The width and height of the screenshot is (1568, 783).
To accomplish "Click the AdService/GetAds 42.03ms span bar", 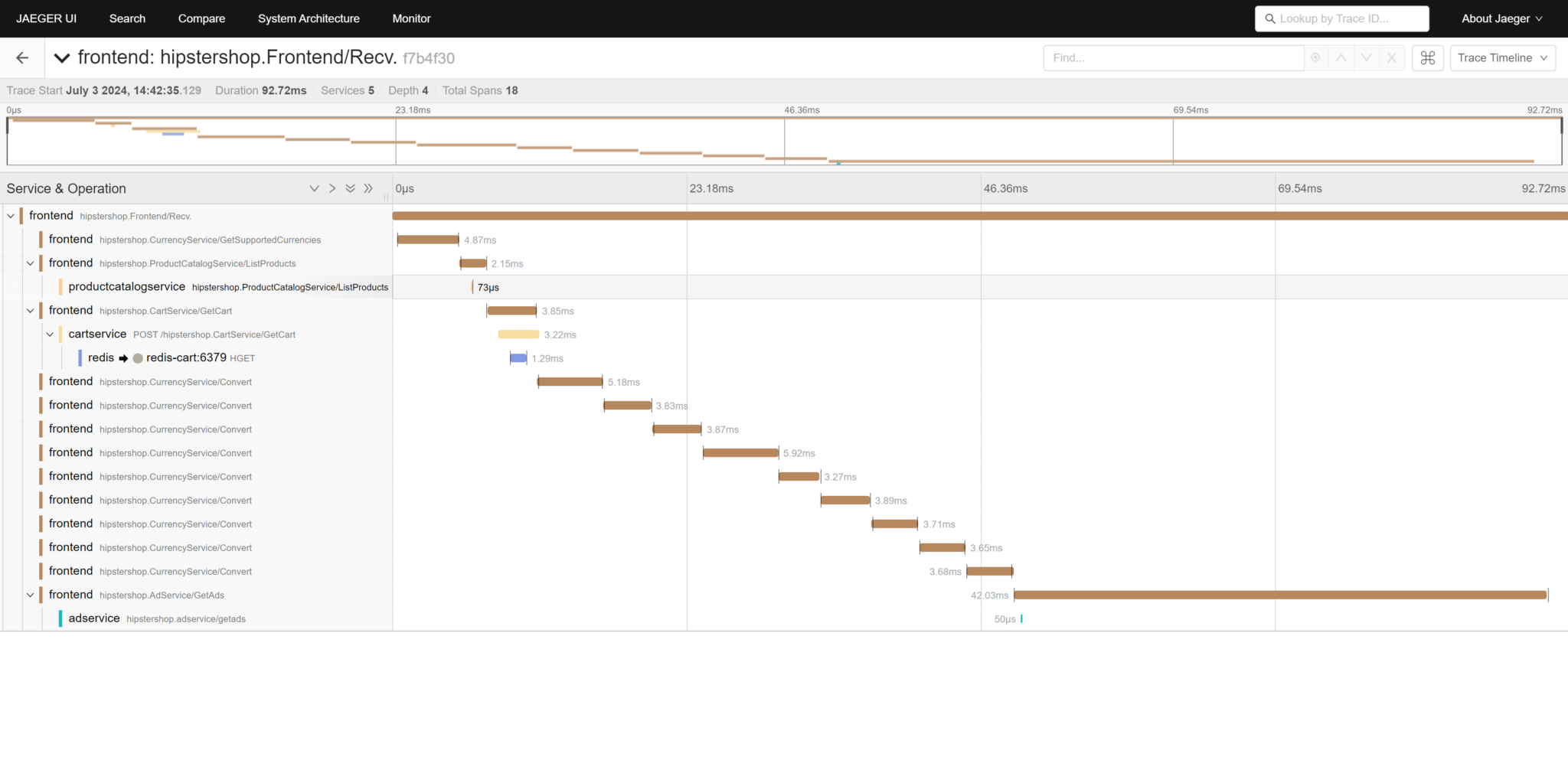I will coord(1279,595).
